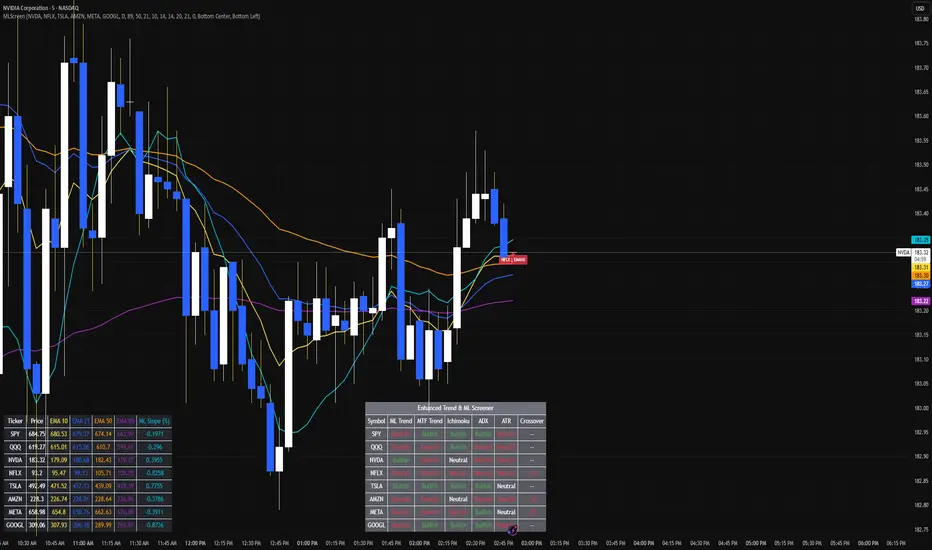Click NVDA row in the screener table

tap(455, 460)
